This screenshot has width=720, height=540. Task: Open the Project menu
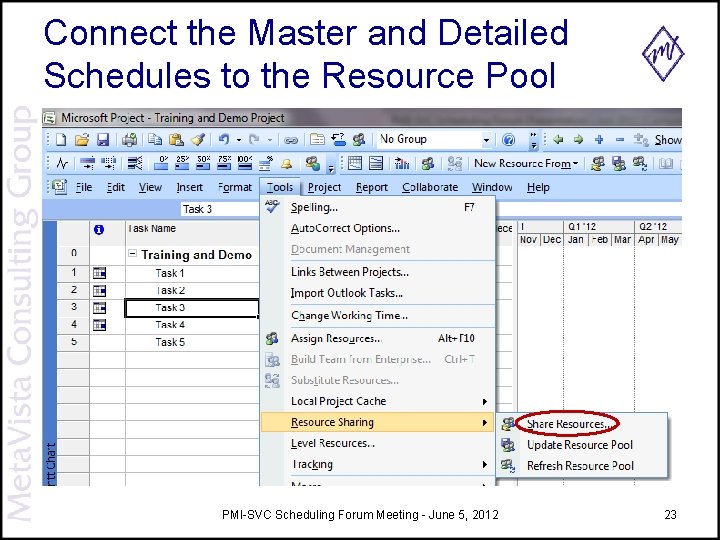(324, 187)
